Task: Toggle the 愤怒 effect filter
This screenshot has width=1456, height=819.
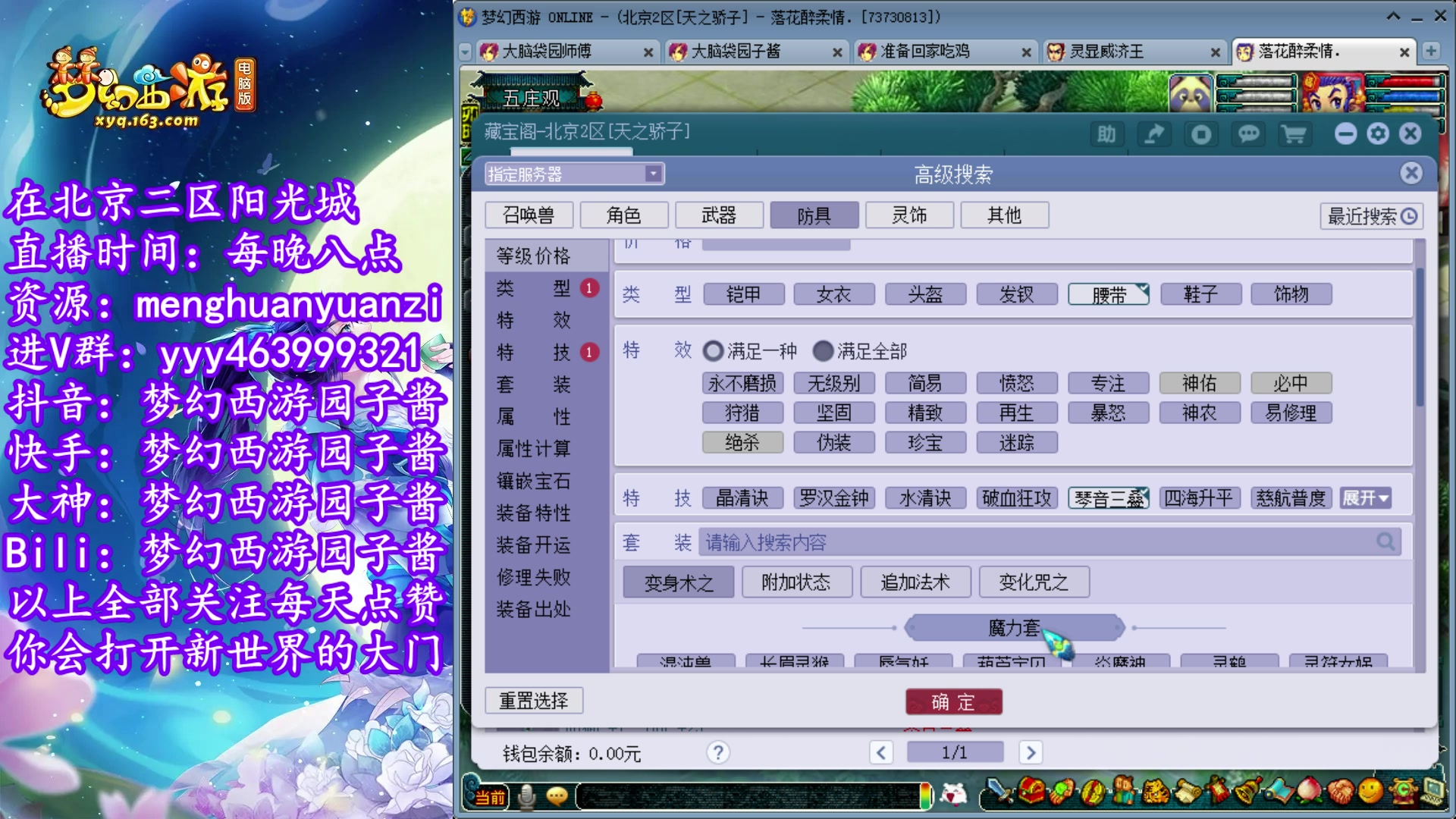Action: 1017,383
